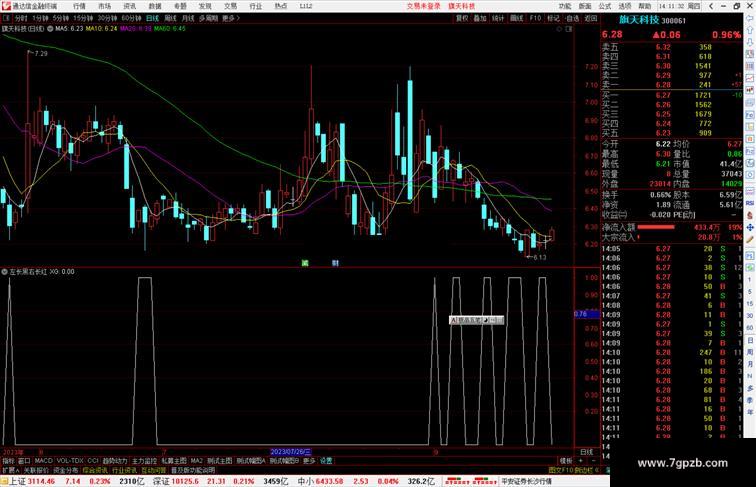Screen dimensions: 756x487
Task: Click the pencil icon in the right sidebar
Action: click(750, 239)
